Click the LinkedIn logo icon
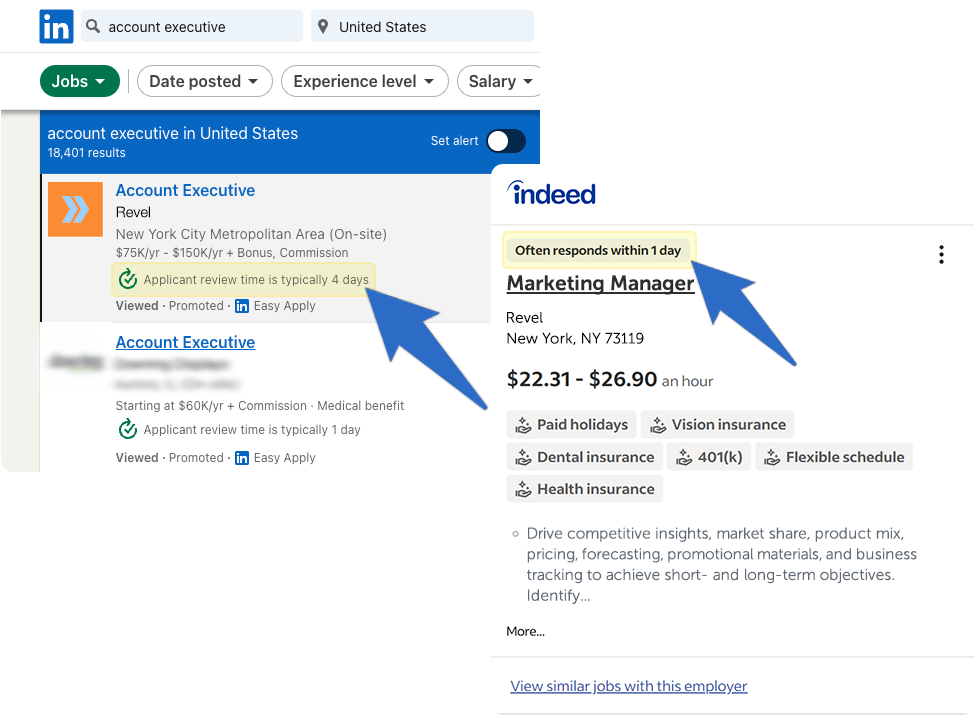 tap(56, 27)
